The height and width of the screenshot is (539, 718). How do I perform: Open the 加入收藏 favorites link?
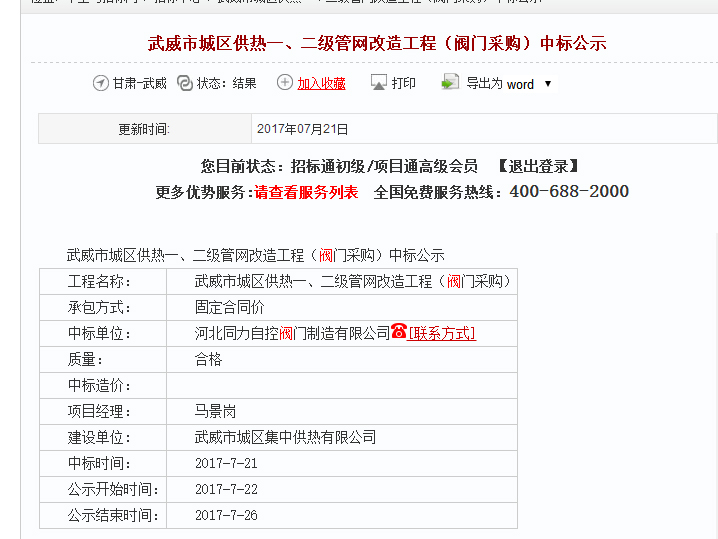(321, 84)
